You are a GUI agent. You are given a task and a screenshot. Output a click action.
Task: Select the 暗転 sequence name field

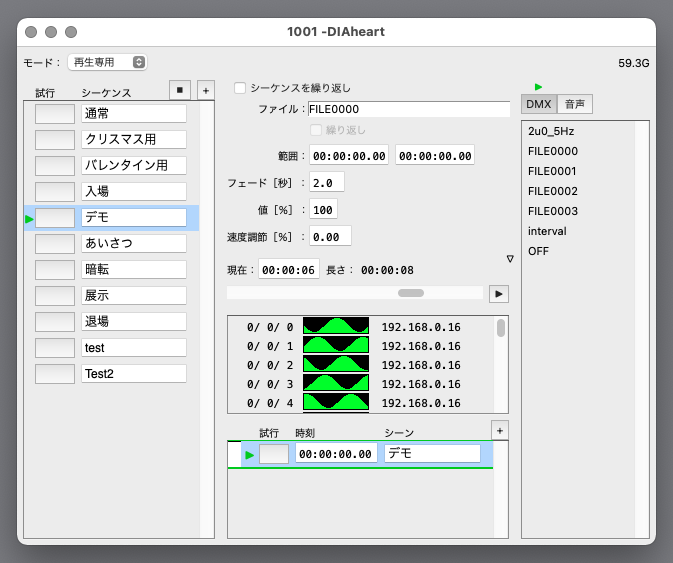134,269
